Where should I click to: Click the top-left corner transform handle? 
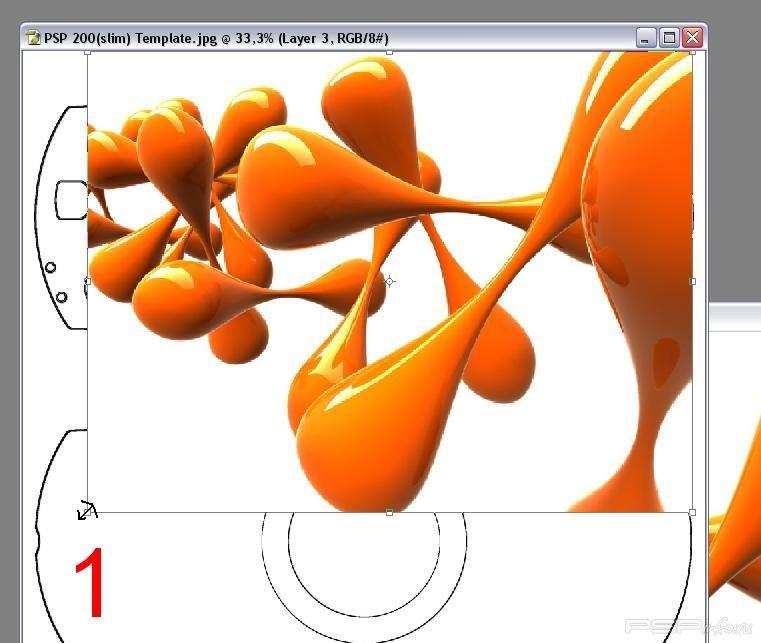tap(88, 53)
